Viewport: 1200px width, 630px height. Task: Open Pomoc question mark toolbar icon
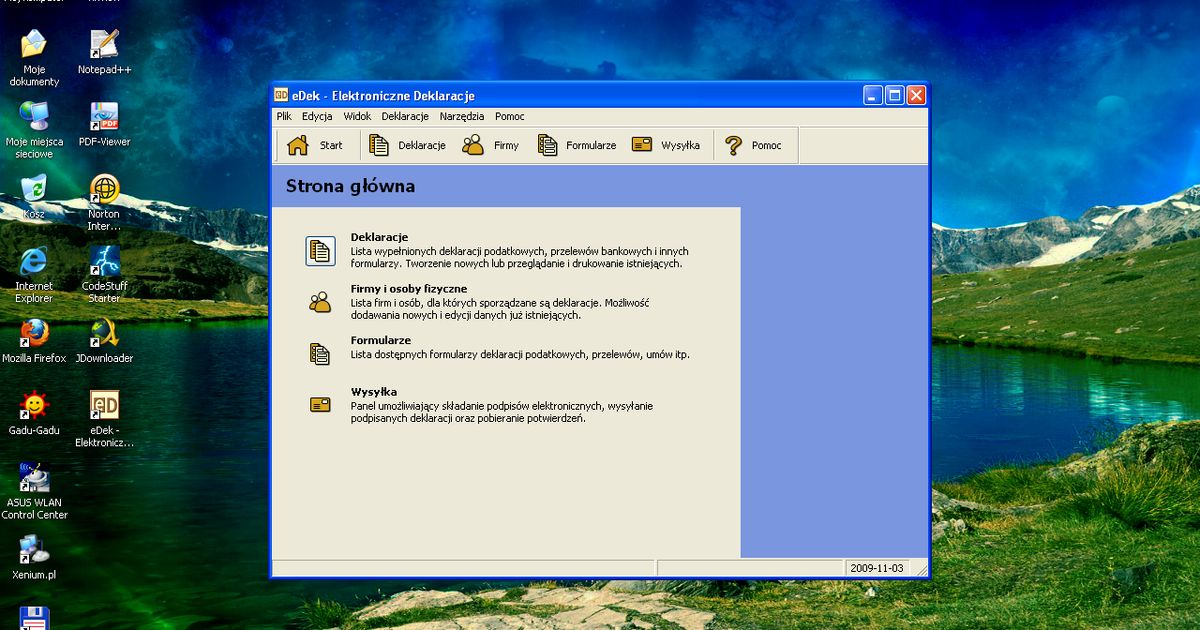[x=735, y=146]
